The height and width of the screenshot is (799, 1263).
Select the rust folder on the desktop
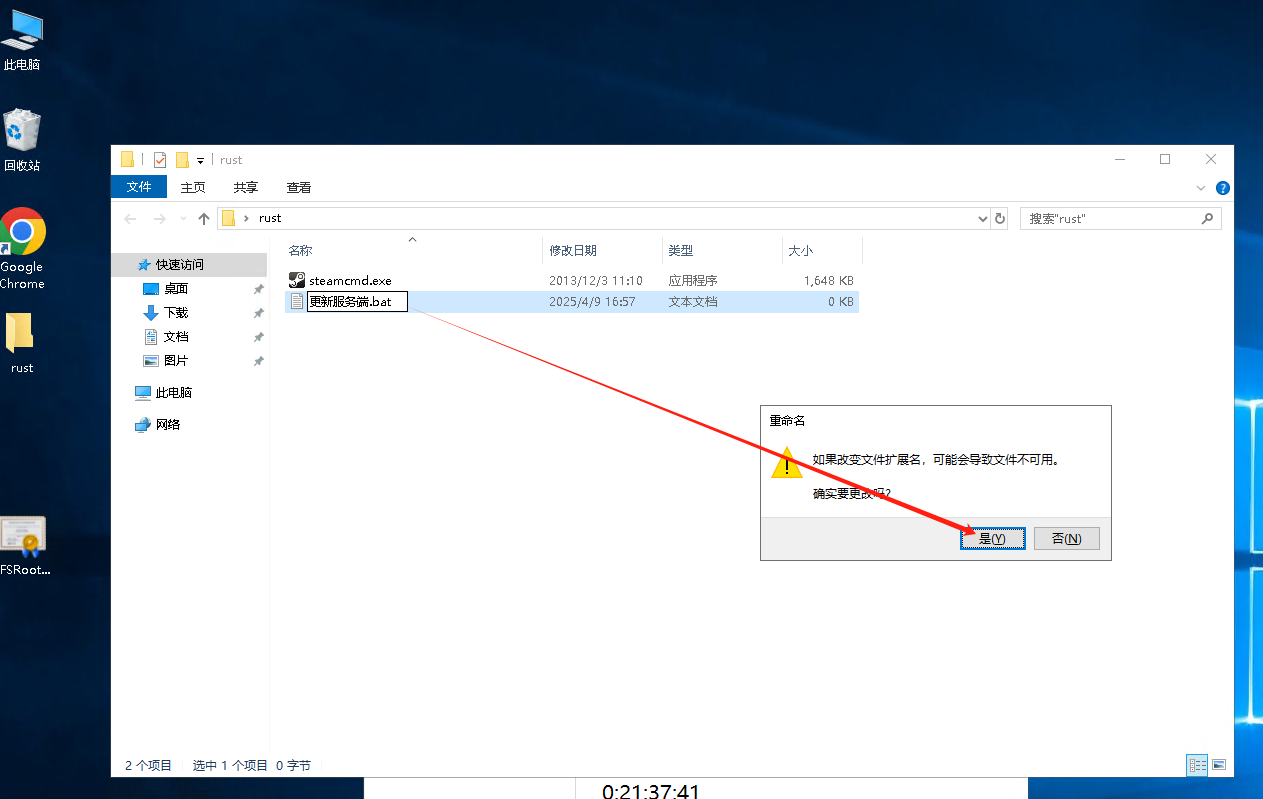[x=22, y=343]
